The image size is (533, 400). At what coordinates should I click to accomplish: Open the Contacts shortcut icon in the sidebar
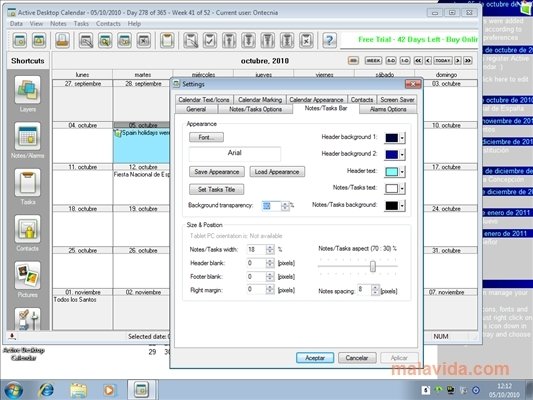[x=28, y=229]
